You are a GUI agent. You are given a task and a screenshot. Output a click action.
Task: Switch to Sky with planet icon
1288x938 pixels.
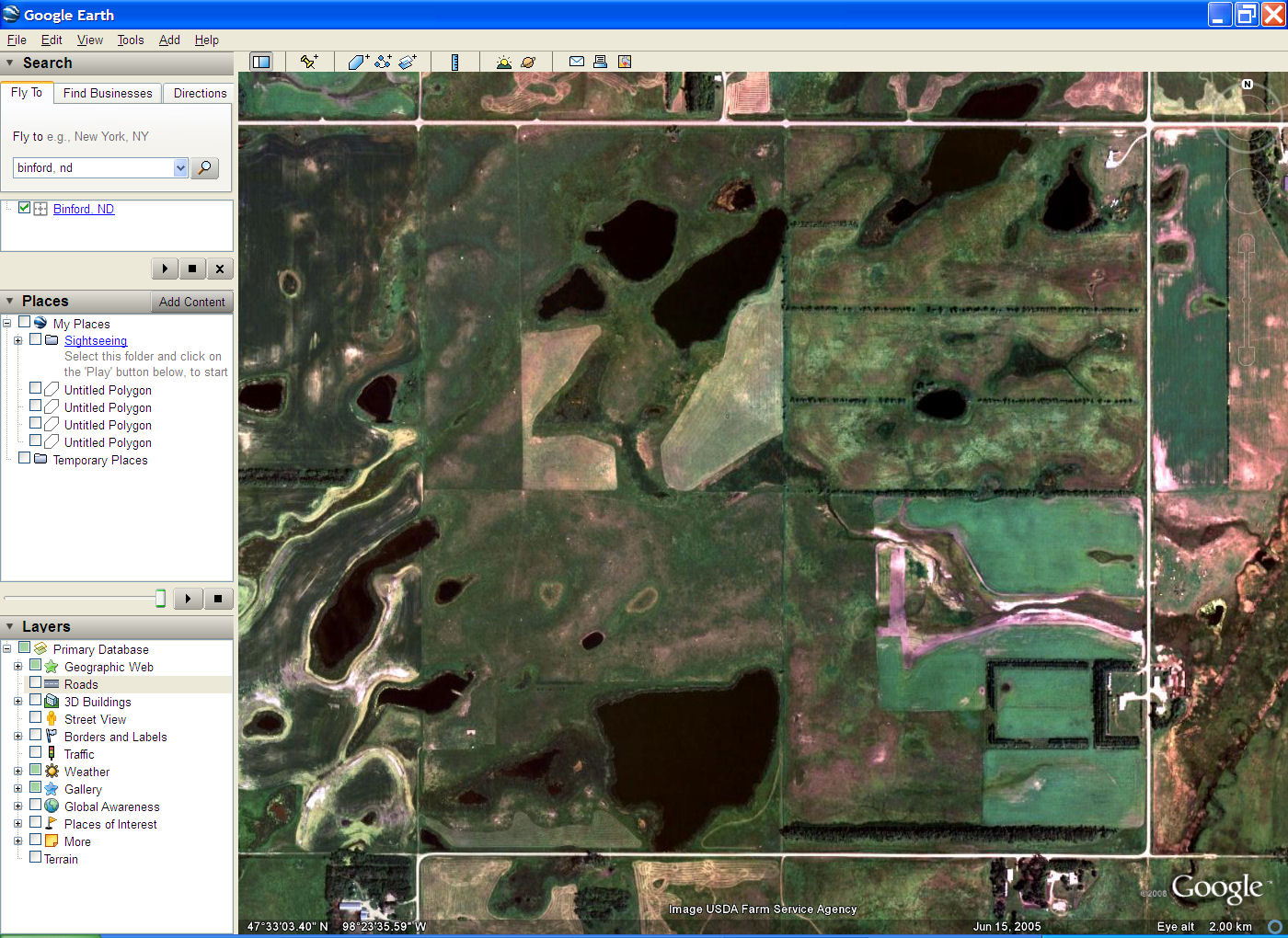pos(528,62)
